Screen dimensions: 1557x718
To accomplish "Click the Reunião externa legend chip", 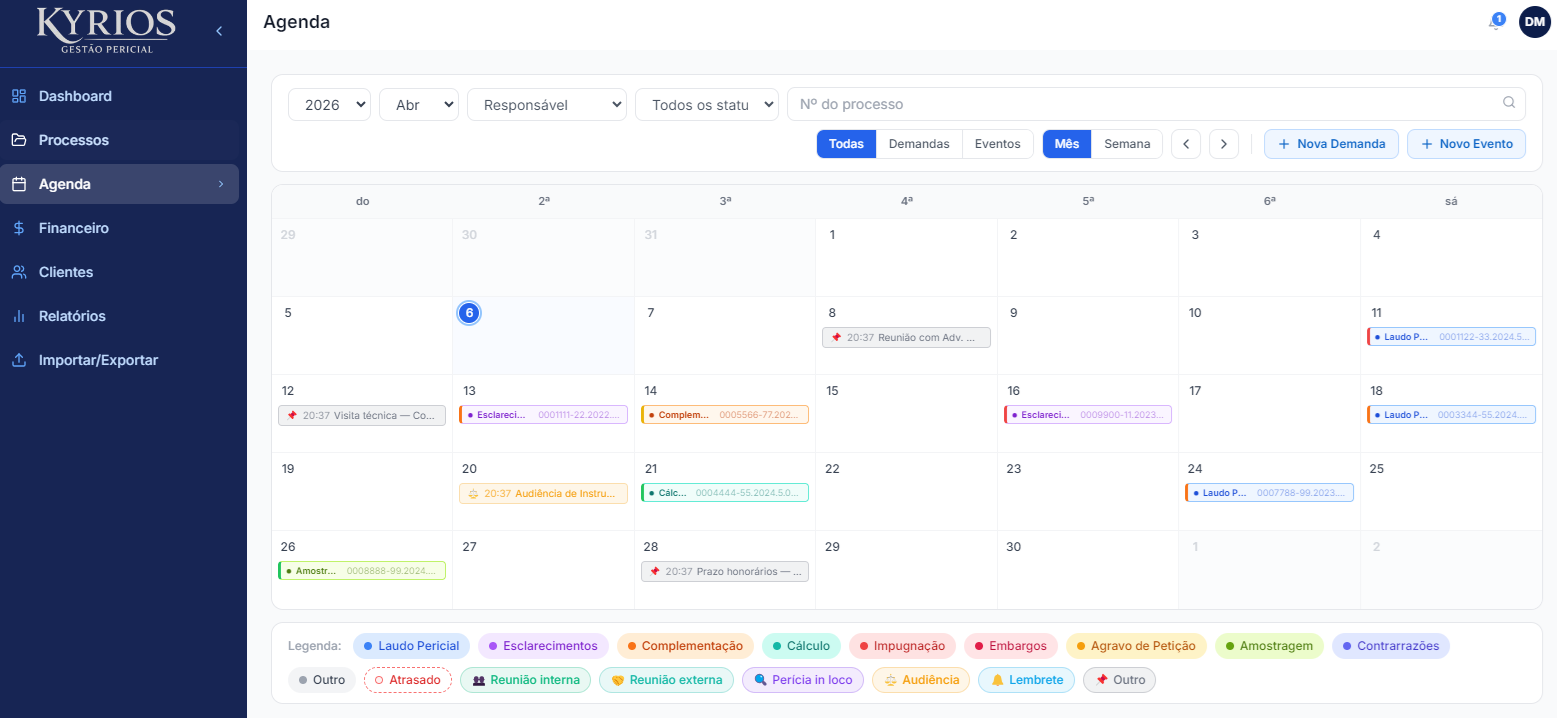I will tap(666, 680).
